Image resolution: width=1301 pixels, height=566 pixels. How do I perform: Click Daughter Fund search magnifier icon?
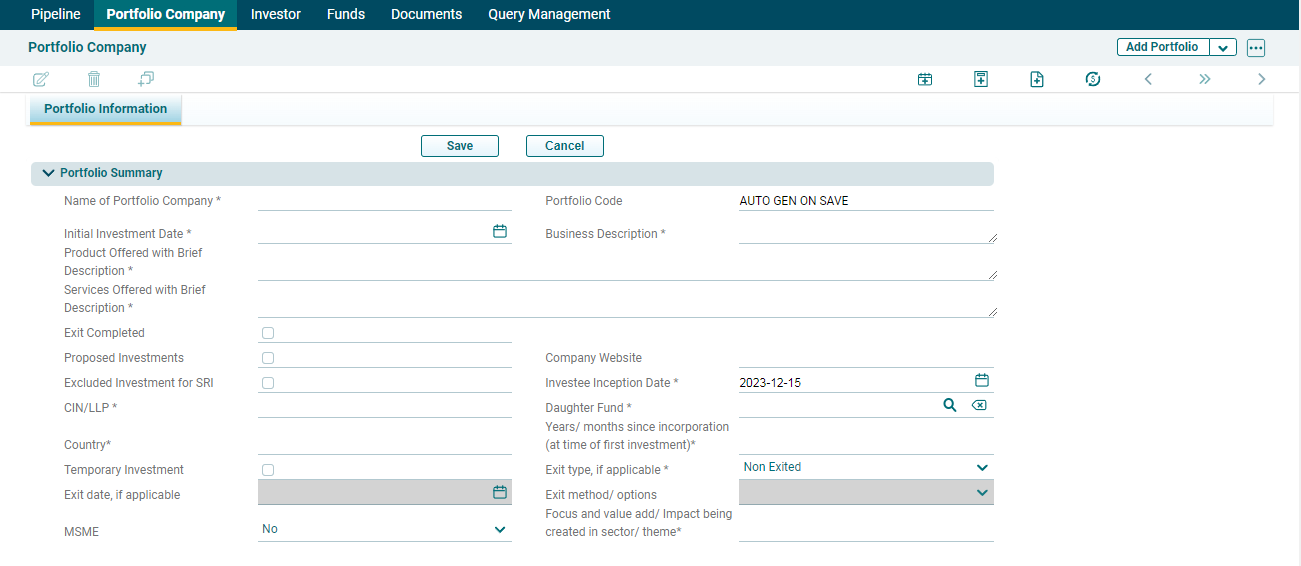tap(950, 405)
